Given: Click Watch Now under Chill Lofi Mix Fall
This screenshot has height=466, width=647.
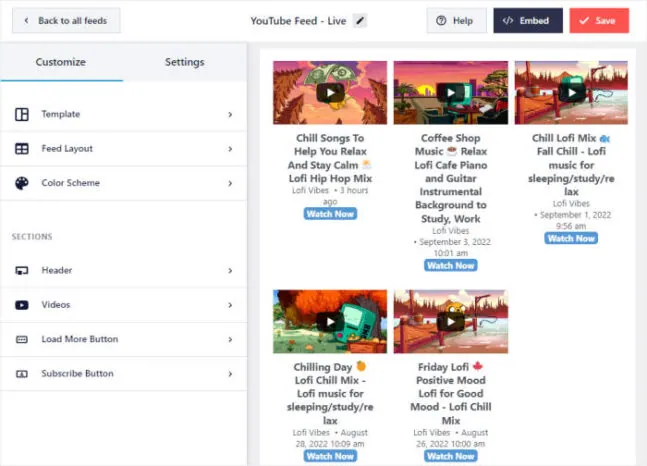Looking at the screenshot, I should click(571, 238).
